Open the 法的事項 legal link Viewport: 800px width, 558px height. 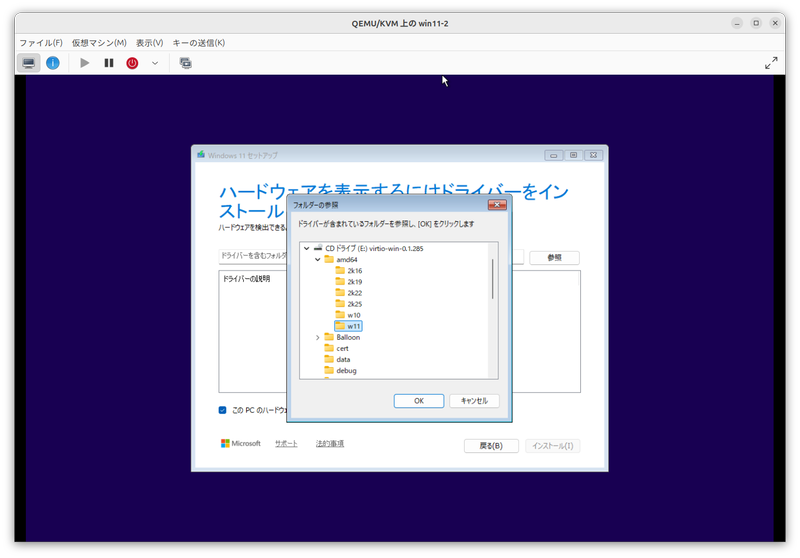pyautogui.click(x=330, y=444)
